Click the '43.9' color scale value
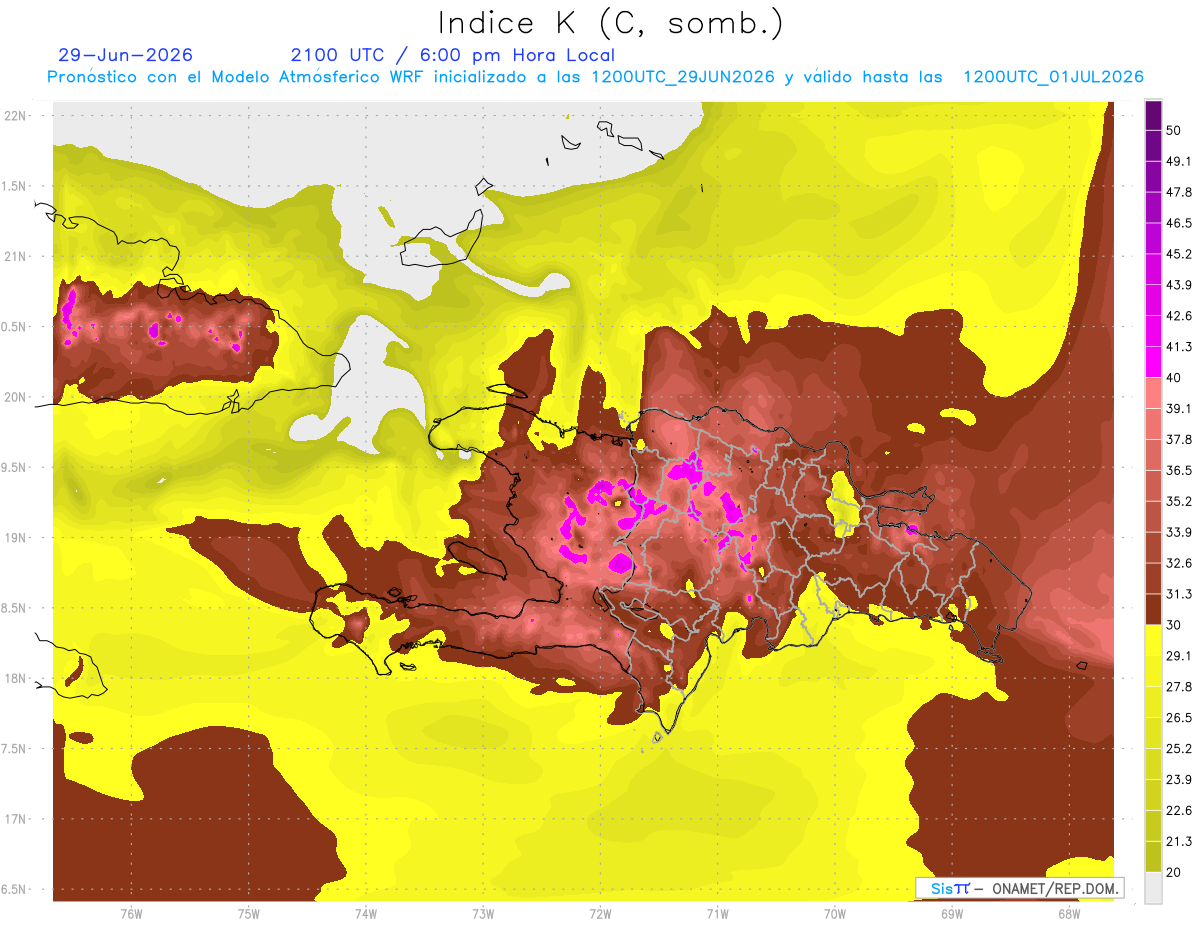The image size is (1200, 927). coord(1179,285)
